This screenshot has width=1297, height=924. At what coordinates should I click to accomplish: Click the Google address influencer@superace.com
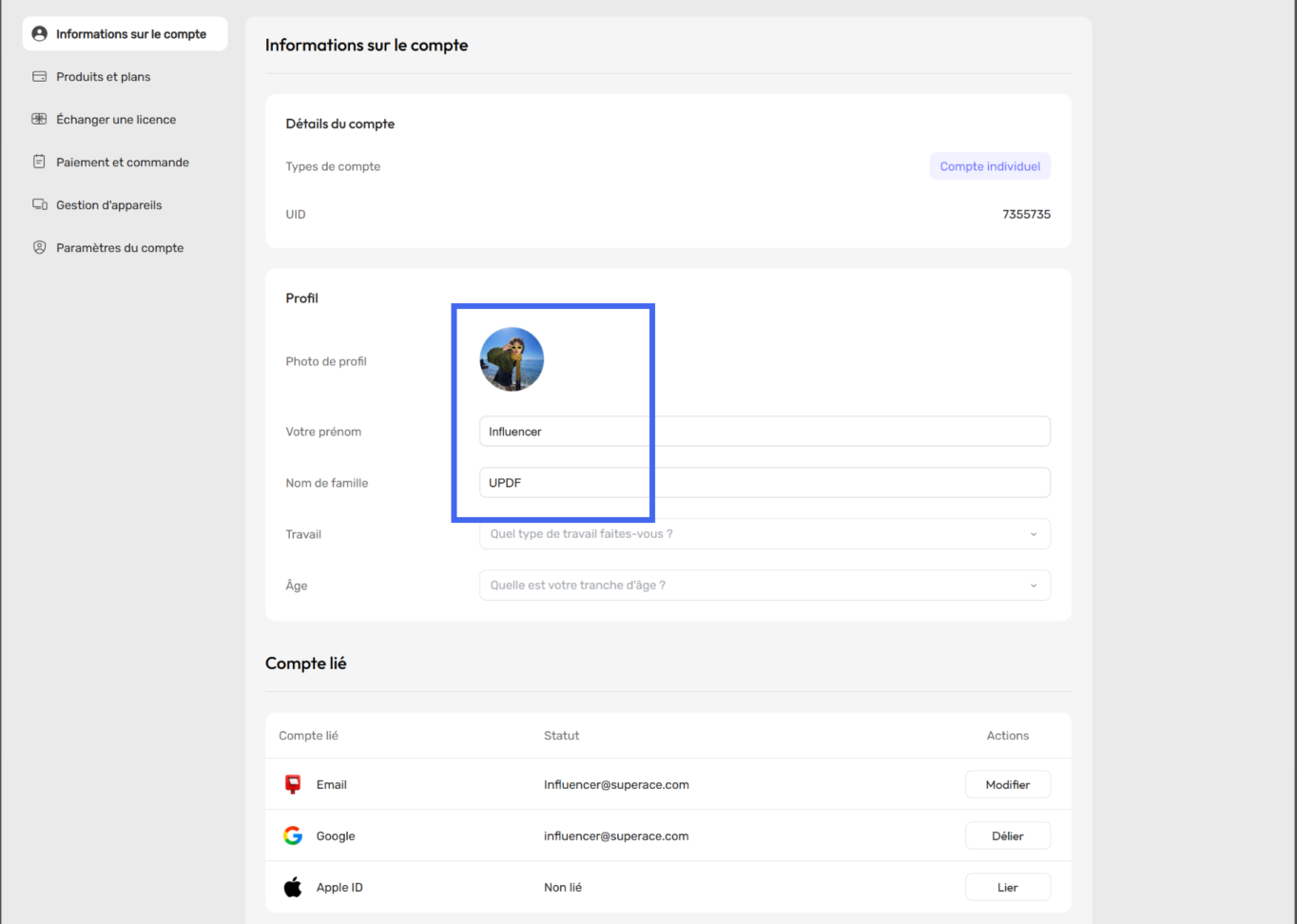[616, 836]
